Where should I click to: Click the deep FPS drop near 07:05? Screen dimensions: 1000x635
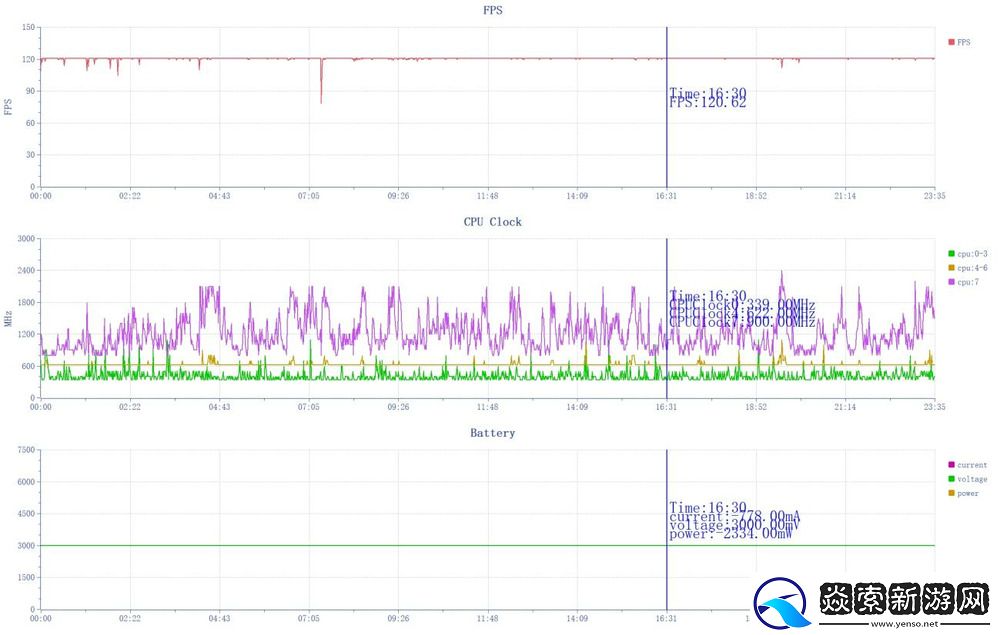[x=321, y=98]
